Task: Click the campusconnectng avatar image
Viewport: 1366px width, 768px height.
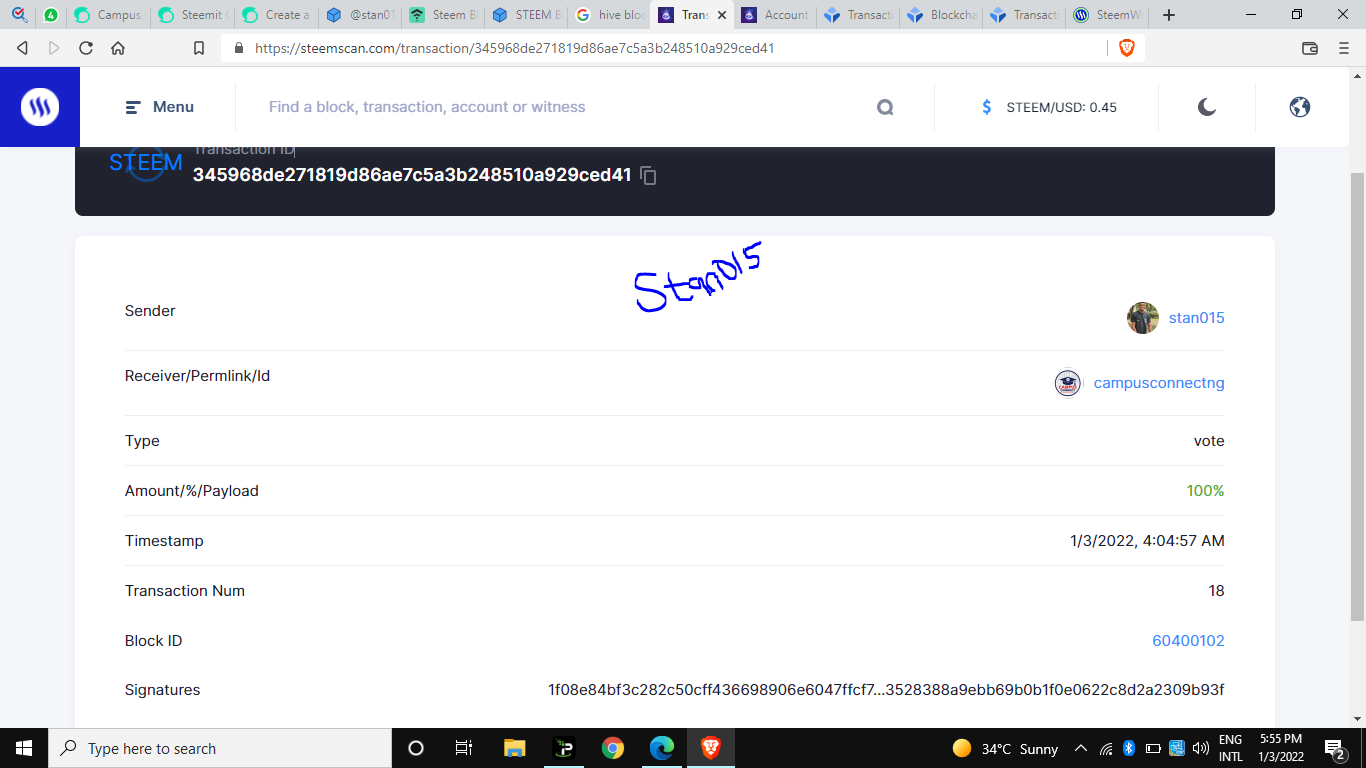Action: [1068, 383]
